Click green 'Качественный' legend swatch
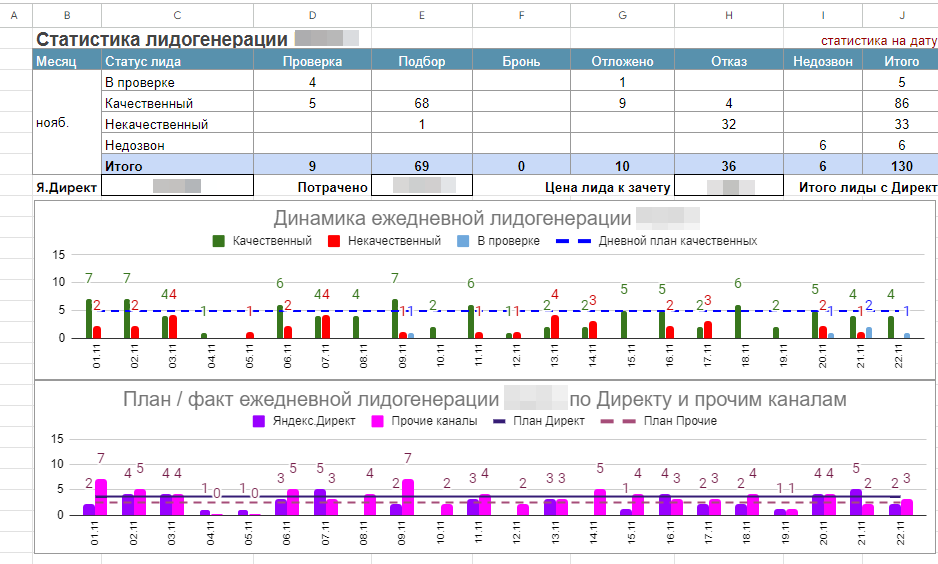This screenshot has height=564, width=938. tap(218, 241)
